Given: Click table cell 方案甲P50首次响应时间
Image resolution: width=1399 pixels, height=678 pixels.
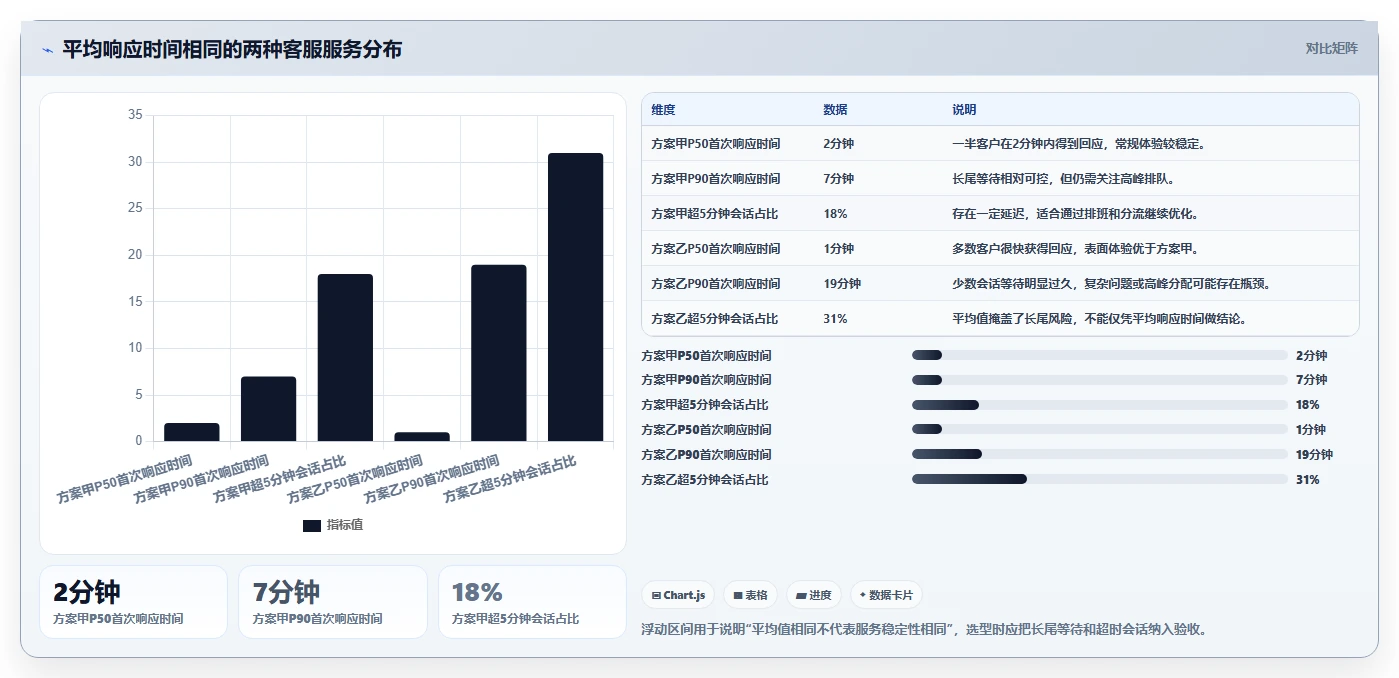Looking at the screenshot, I should click(716, 144).
